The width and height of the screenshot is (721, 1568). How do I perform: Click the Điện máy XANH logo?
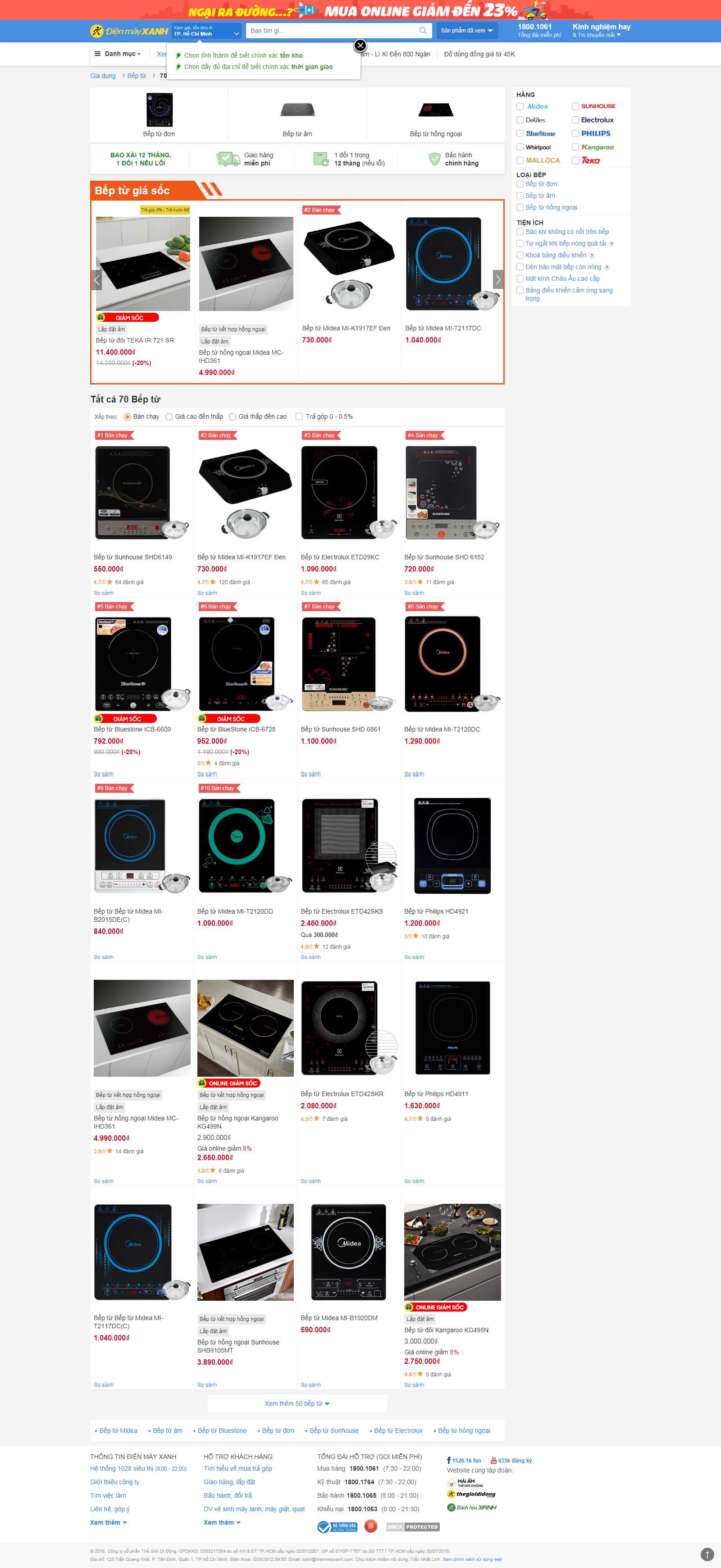point(129,31)
